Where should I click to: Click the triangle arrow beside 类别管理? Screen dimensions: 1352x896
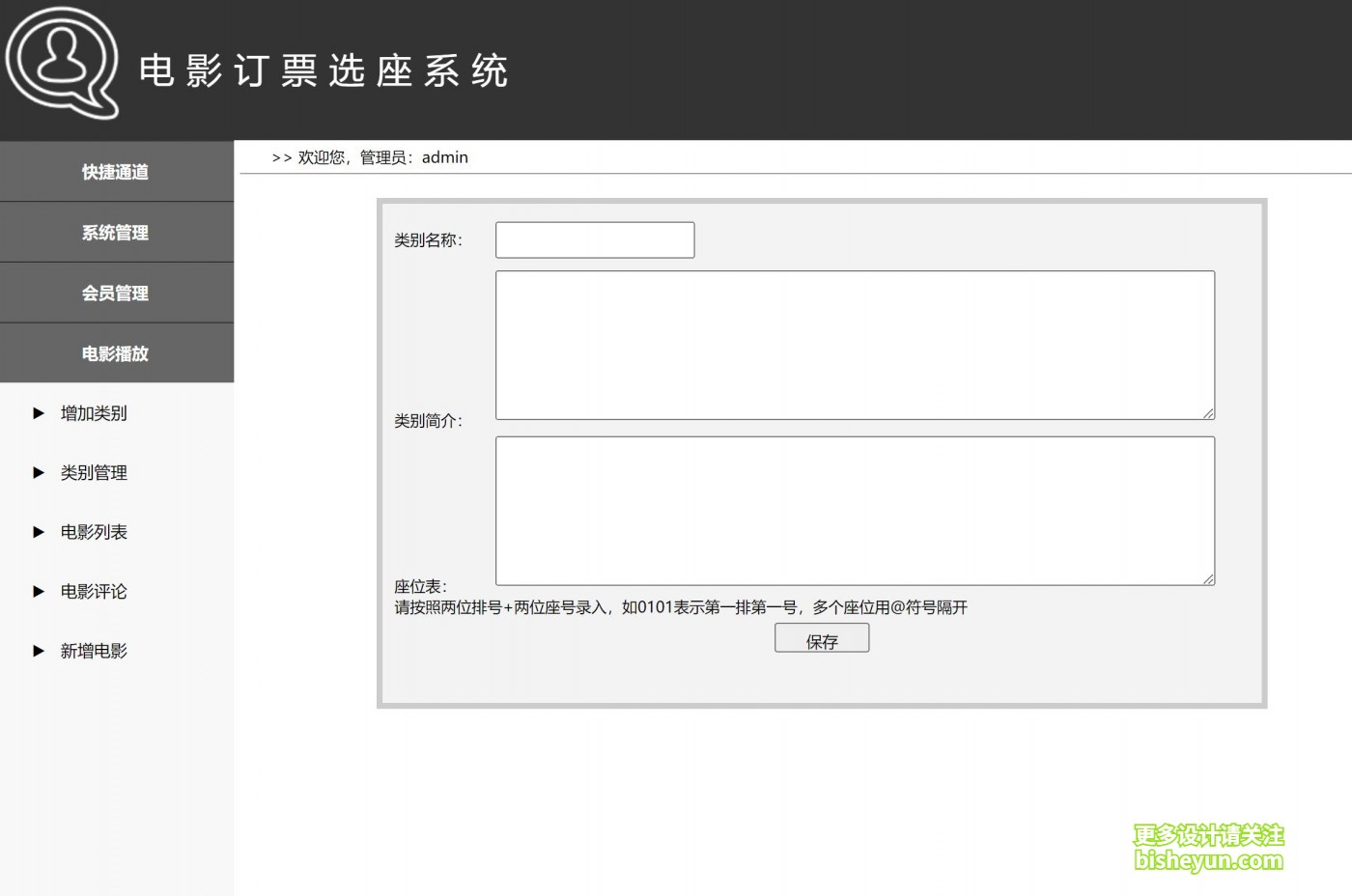point(39,473)
